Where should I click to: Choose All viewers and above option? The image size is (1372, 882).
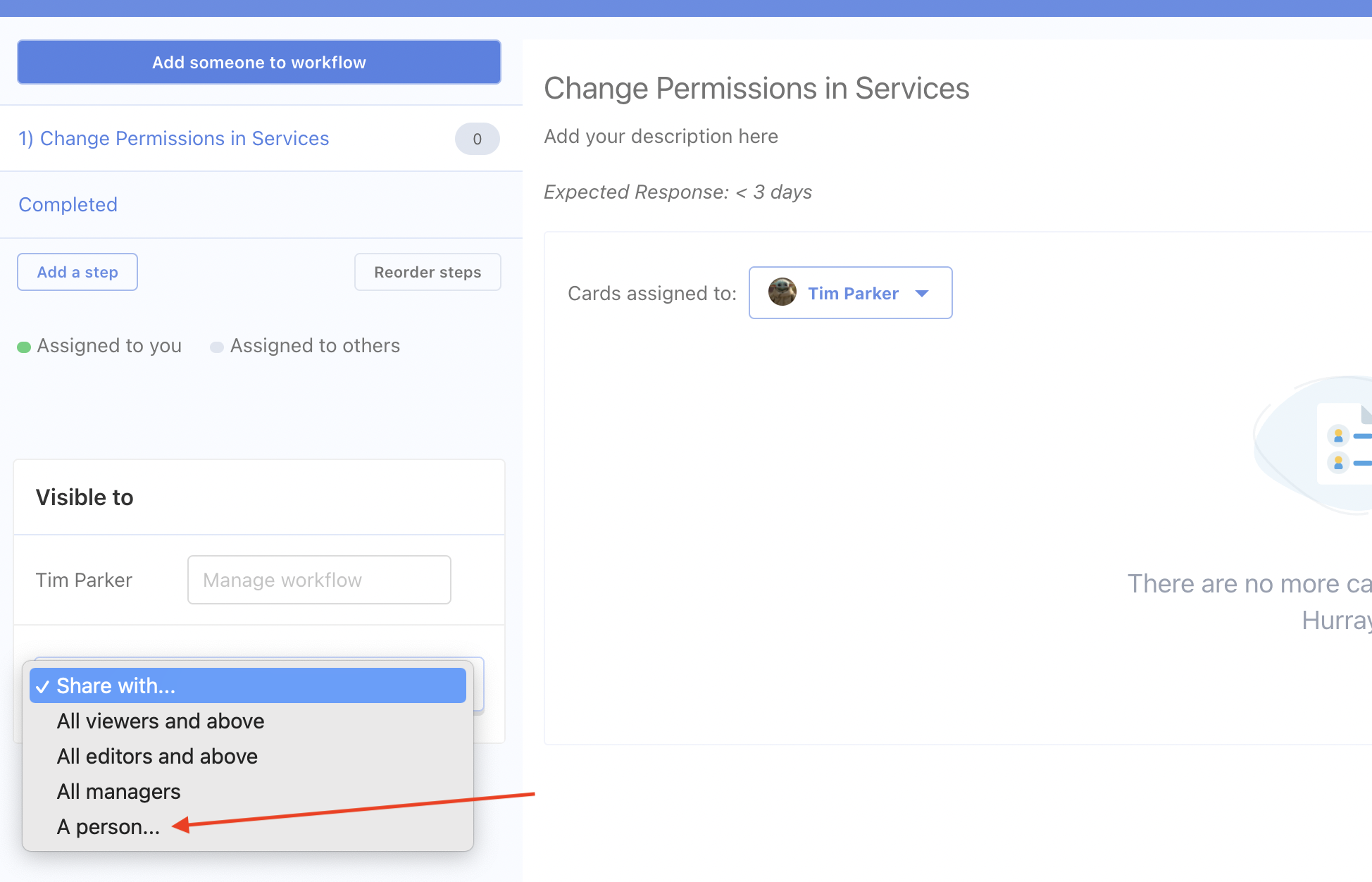pos(160,721)
